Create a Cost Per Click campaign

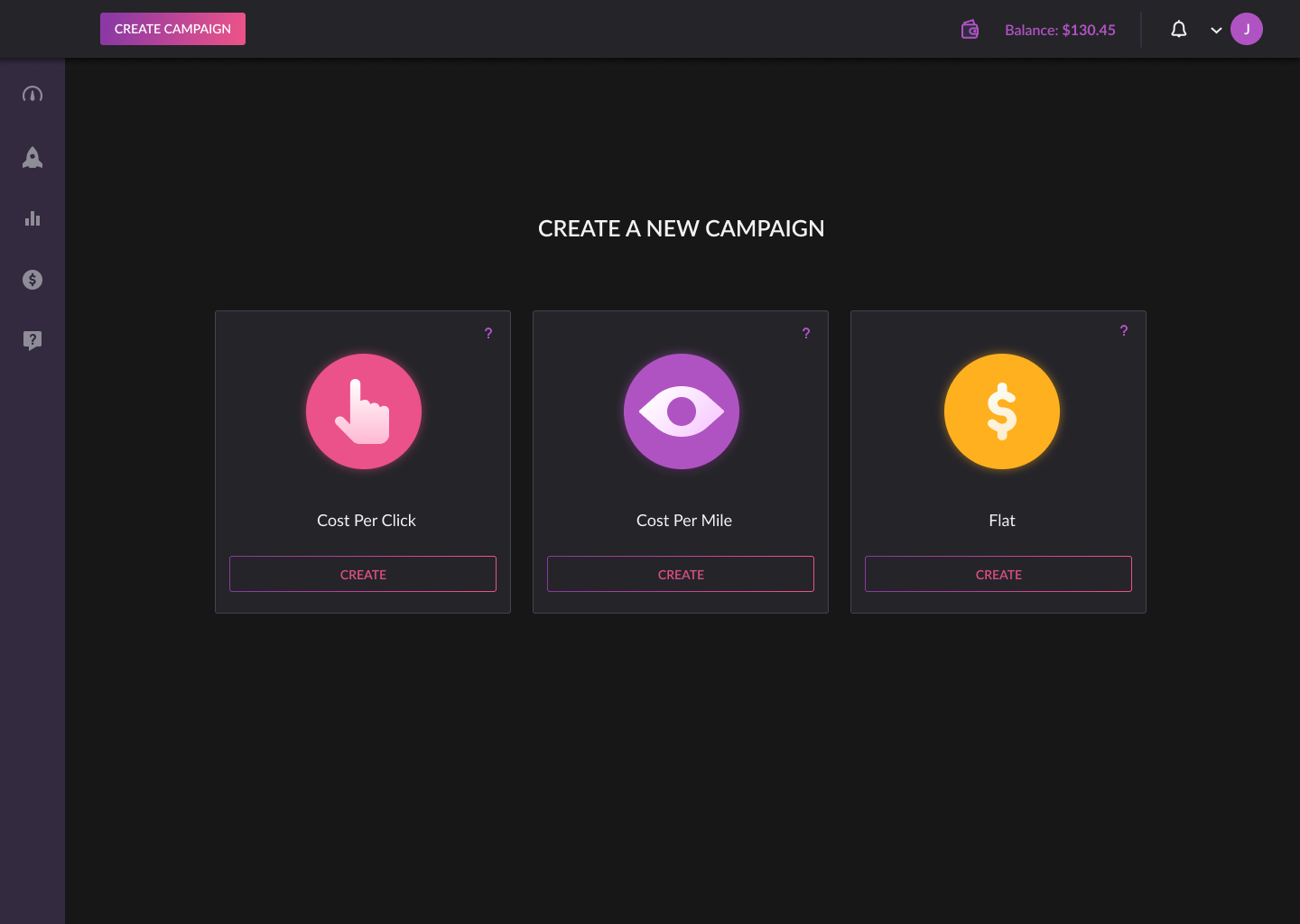click(363, 574)
